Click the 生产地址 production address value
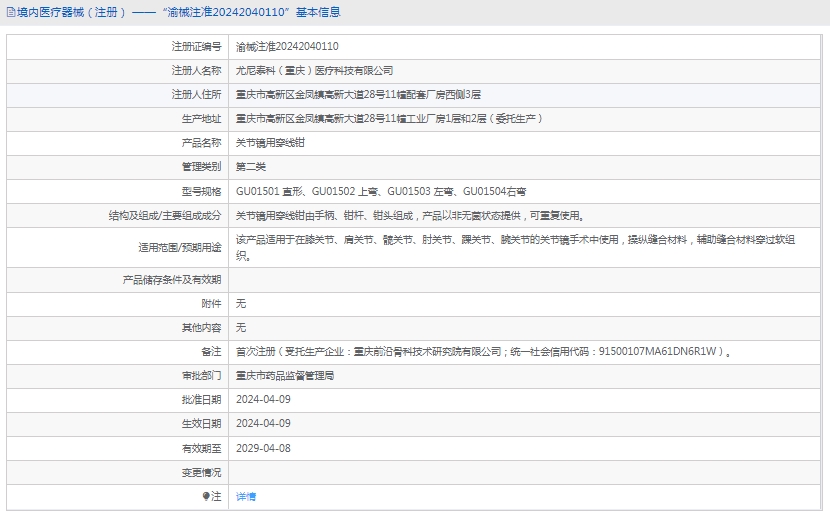Screen dimensions: 830x518 [x=389, y=119]
